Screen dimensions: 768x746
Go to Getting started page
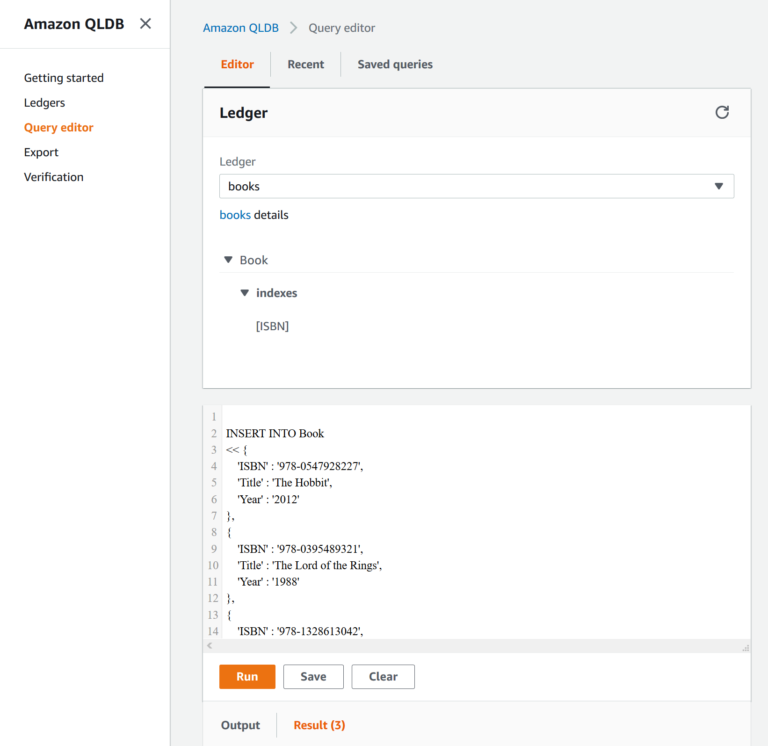click(64, 78)
